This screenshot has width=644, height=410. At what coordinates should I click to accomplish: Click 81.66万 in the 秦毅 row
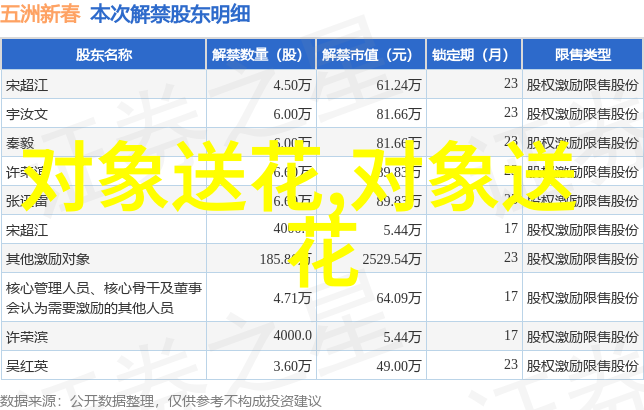click(399, 143)
